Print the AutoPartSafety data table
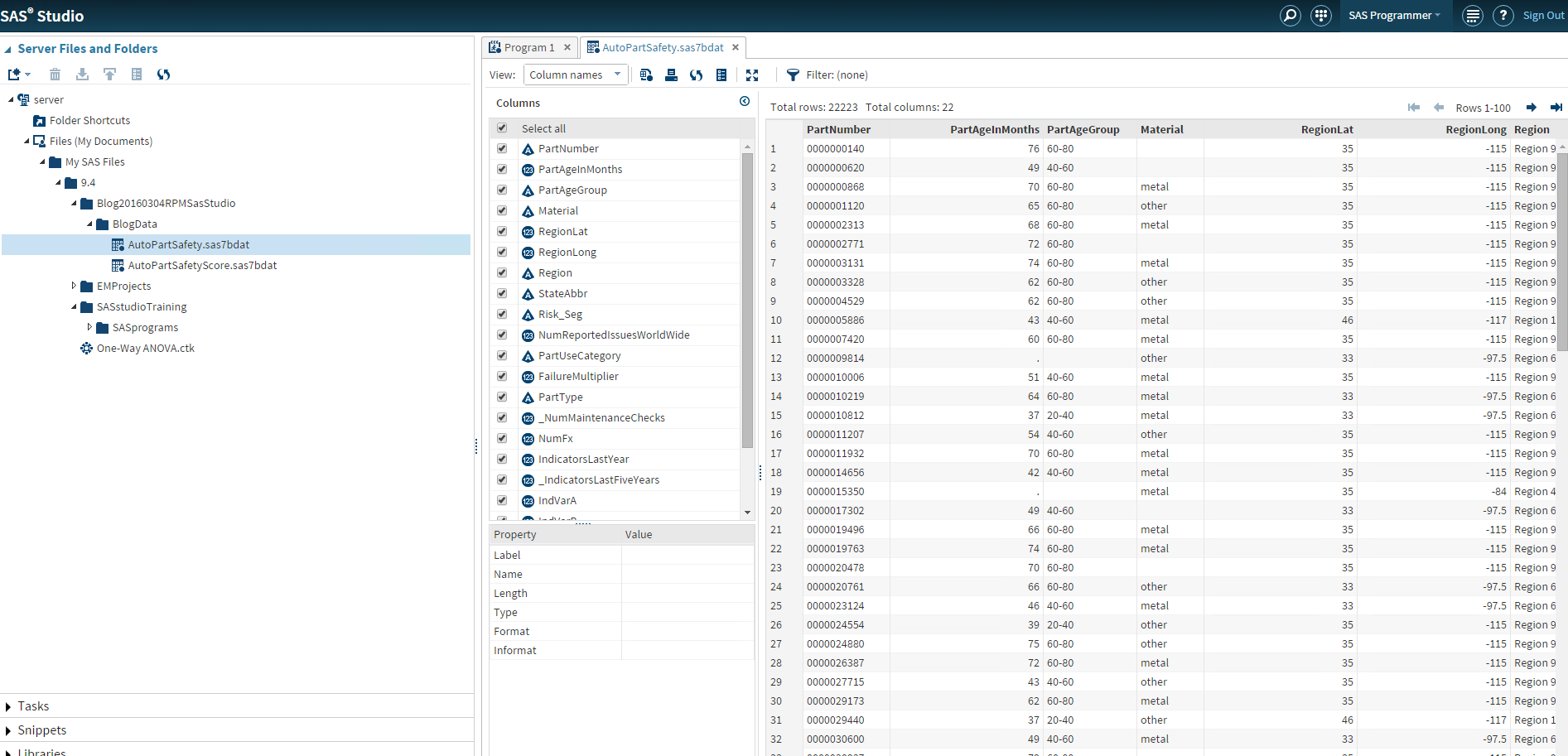This screenshot has height=756, width=1568. 671,75
